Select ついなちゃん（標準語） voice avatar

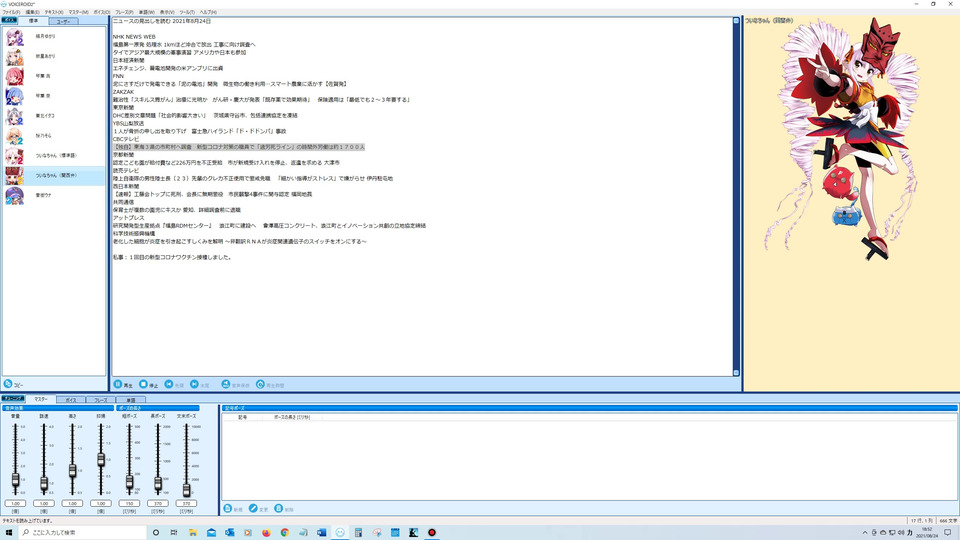pyautogui.click(x=15, y=156)
